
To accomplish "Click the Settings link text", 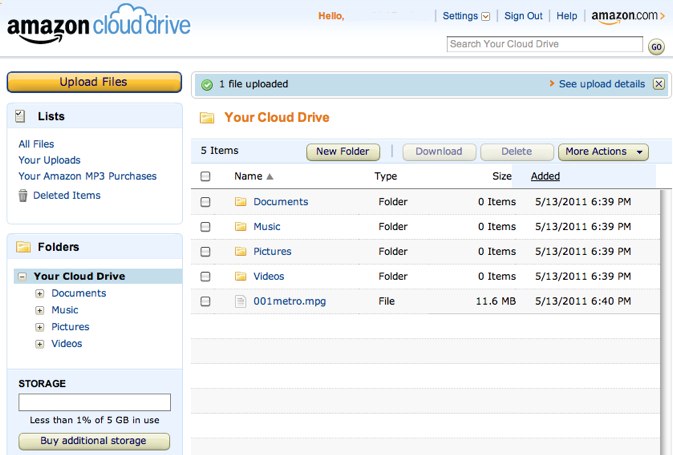I will click(460, 16).
